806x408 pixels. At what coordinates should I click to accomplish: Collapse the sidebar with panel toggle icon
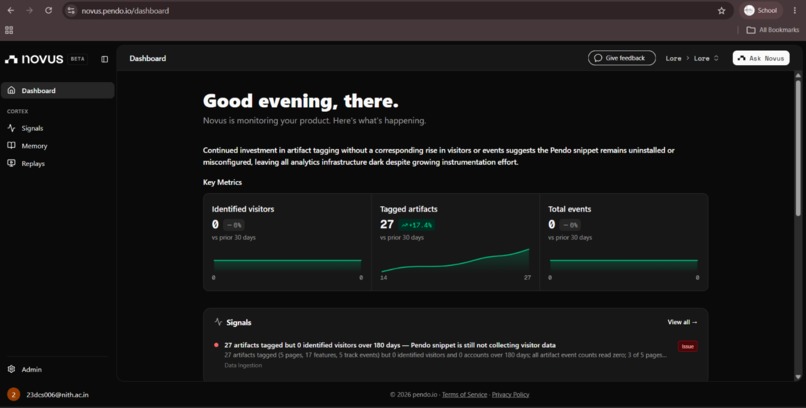[x=104, y=59]
